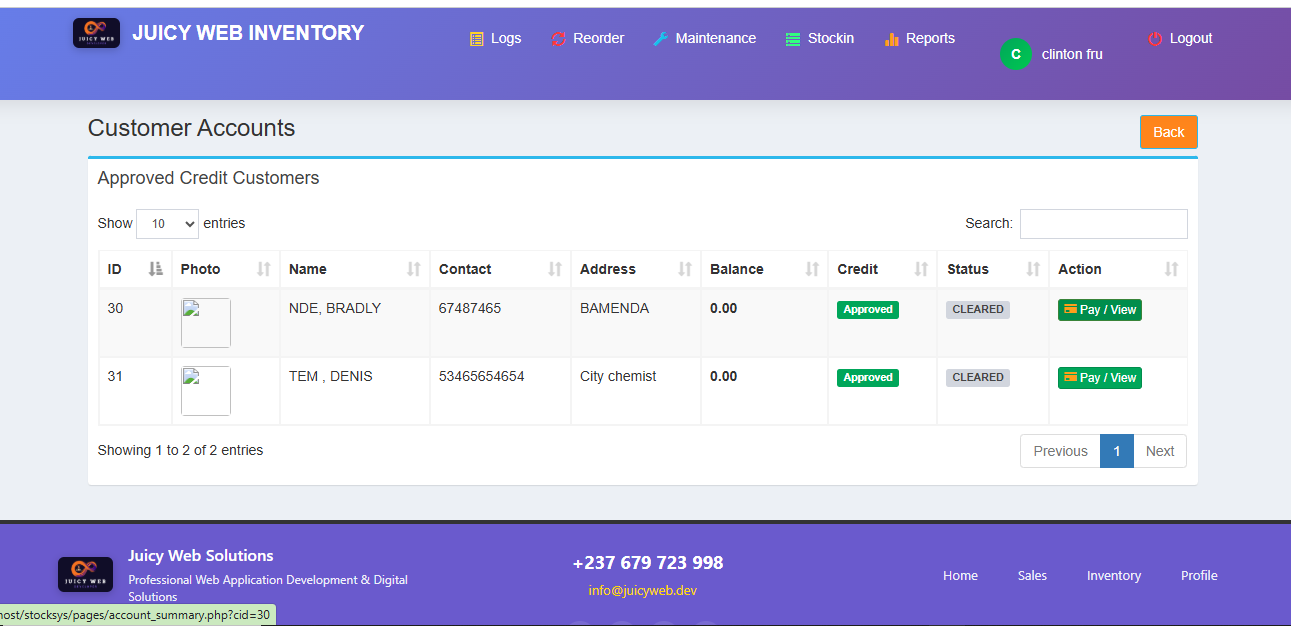The image size is (1291, 626).
Task: Open the Juicy Web logo in the header
Action: [96, 32]
